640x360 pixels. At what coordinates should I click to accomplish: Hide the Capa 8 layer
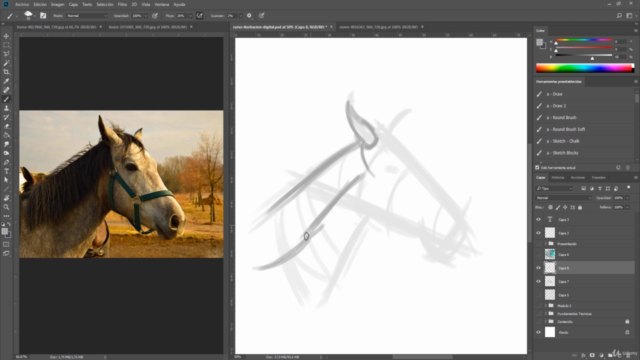pyautogui.click(x=538, y=268)
